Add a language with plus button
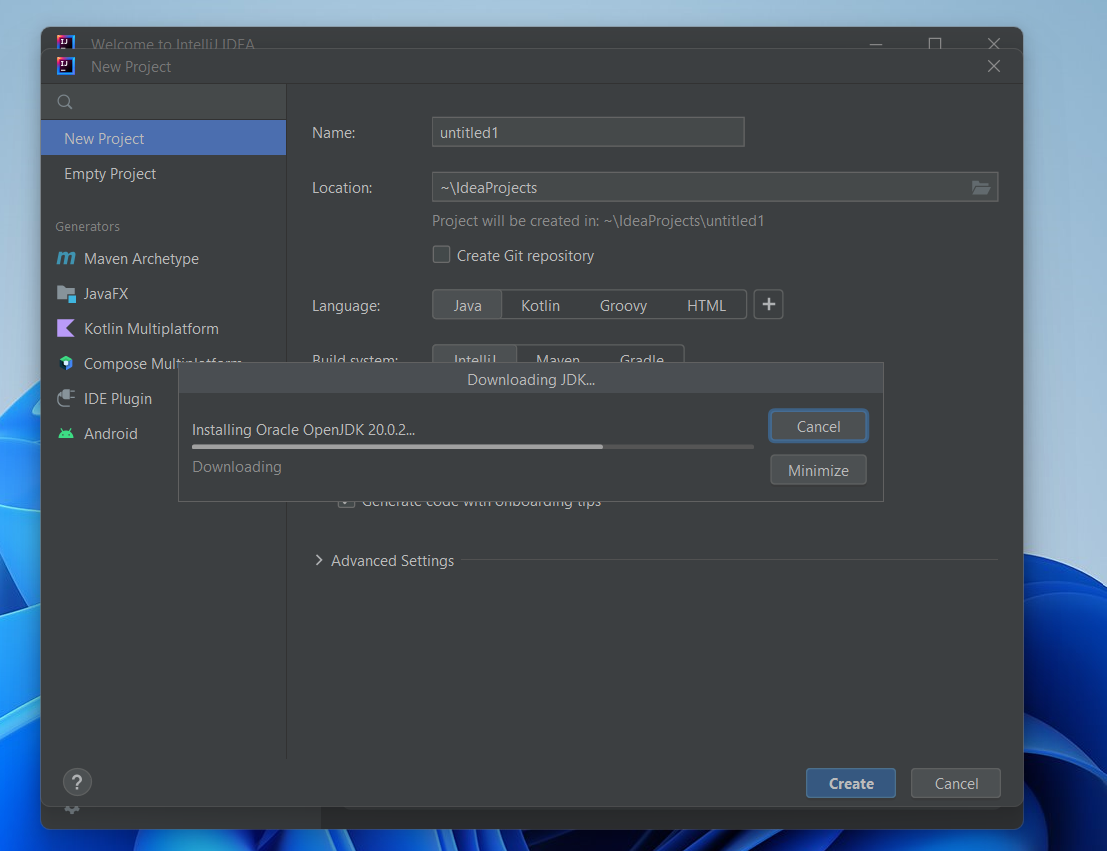The width and height of the screenshot is (1107, 851). coord(769,304)
